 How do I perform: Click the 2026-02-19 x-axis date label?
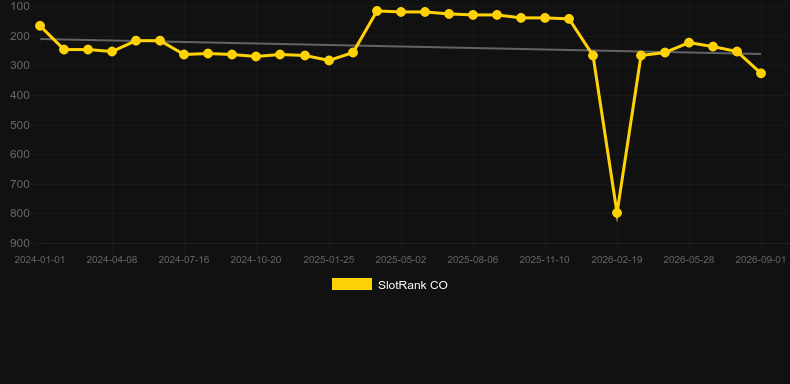click(617, 260)
